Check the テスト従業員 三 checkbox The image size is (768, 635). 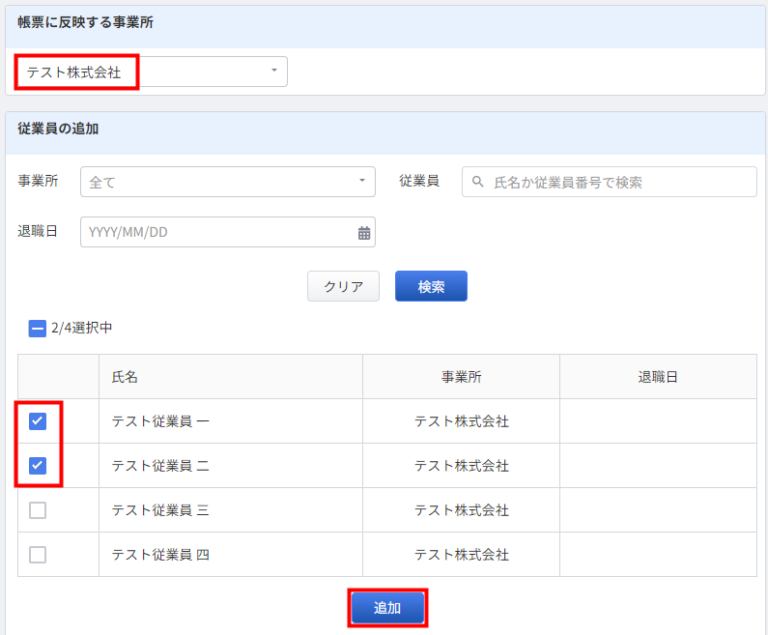(x=37, y=510)
